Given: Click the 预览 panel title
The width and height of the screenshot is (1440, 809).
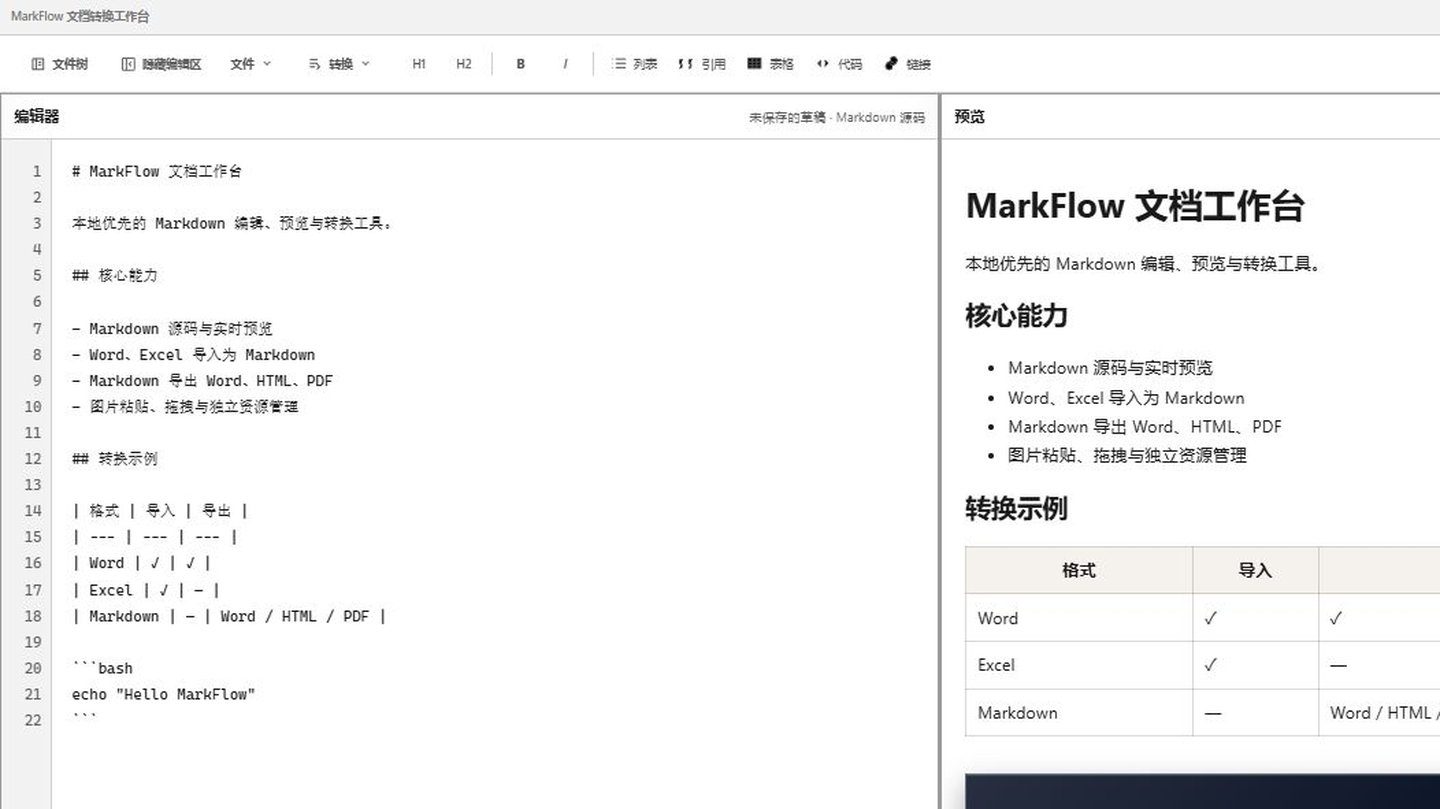Looking at the screenshot, I should point(969,117).
